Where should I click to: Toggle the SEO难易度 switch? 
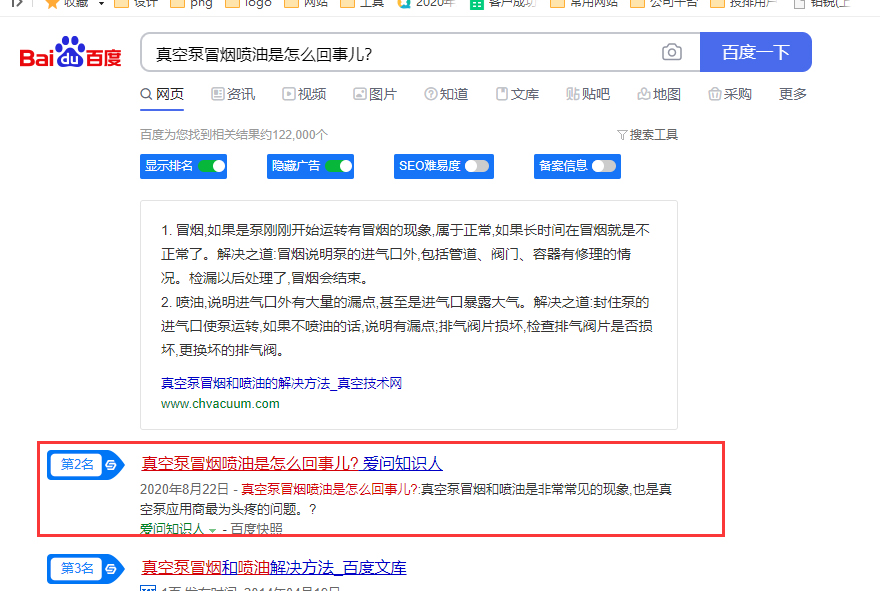(478, 166)
